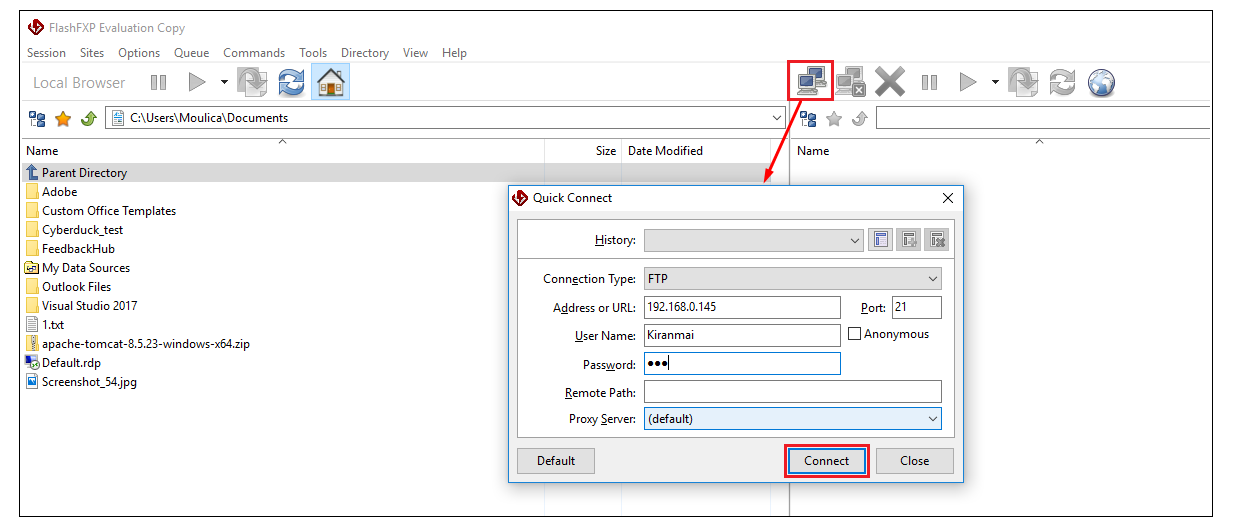Viewport: 1233px width, 531px height.
Task: Click the Address or URL field containing 192.168.0.145
Action: (x=742, y=307)
